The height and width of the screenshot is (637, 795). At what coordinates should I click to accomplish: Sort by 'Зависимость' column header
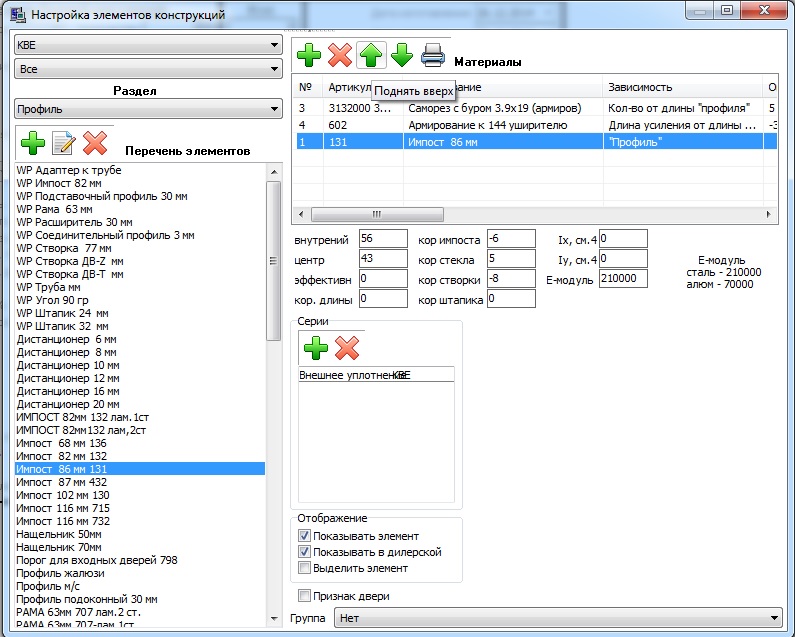click(682, 87)
